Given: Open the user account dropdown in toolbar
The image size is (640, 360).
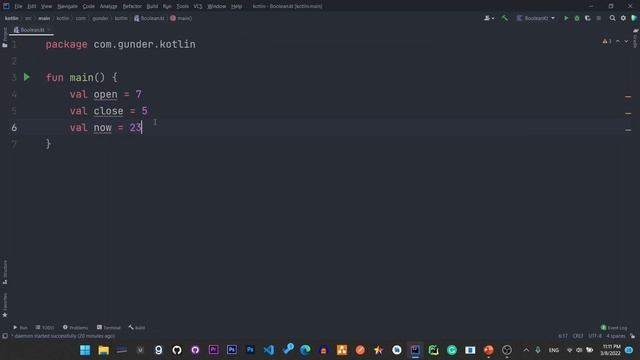Looking at the screenshot, I should pos(489,18).
